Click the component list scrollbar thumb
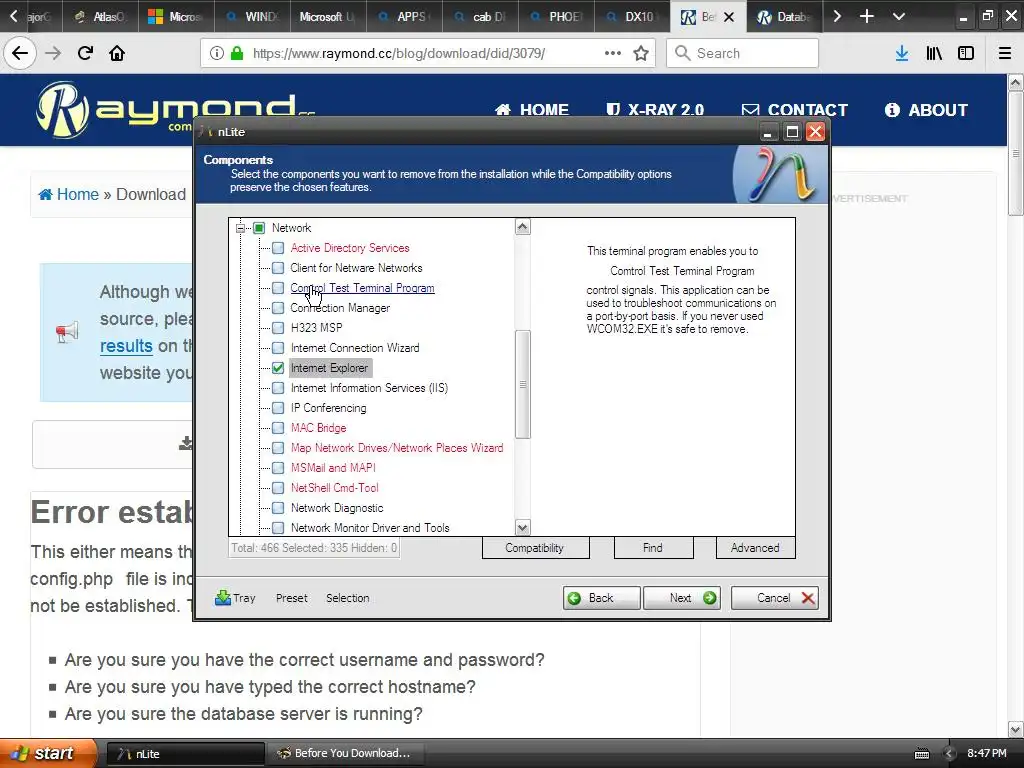 coord(522,385)
